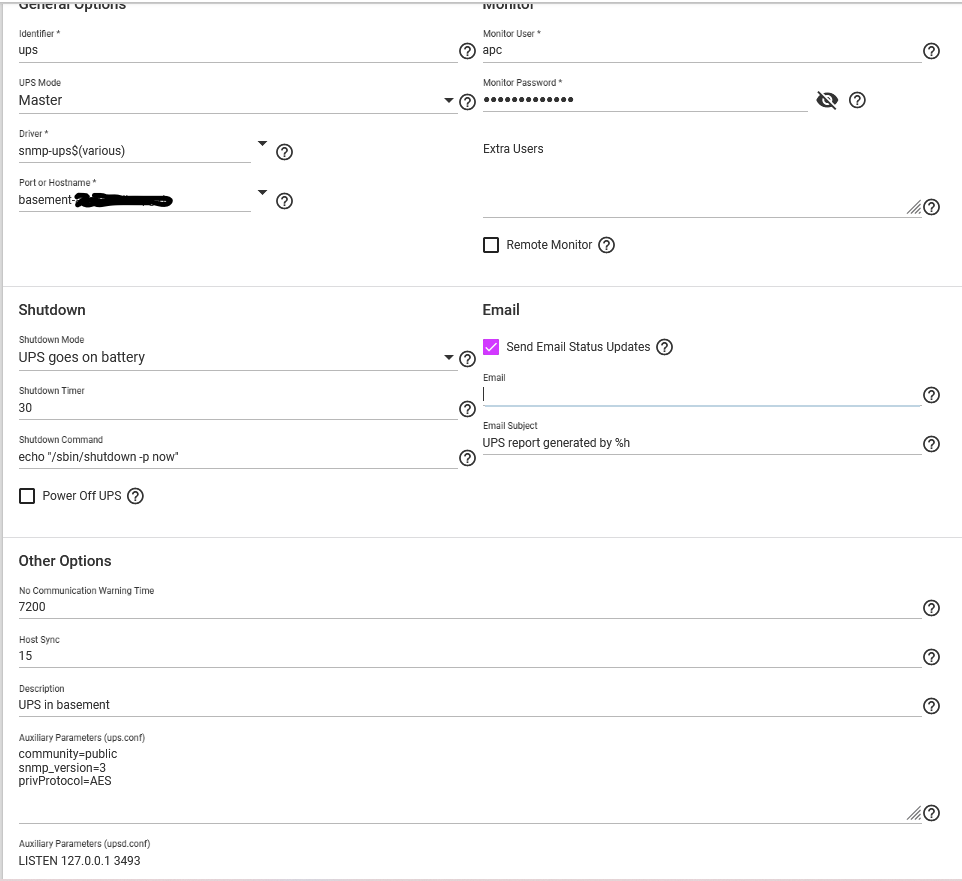
Task: Open help icon for Port or Hostname
Action: pos(284,201)
